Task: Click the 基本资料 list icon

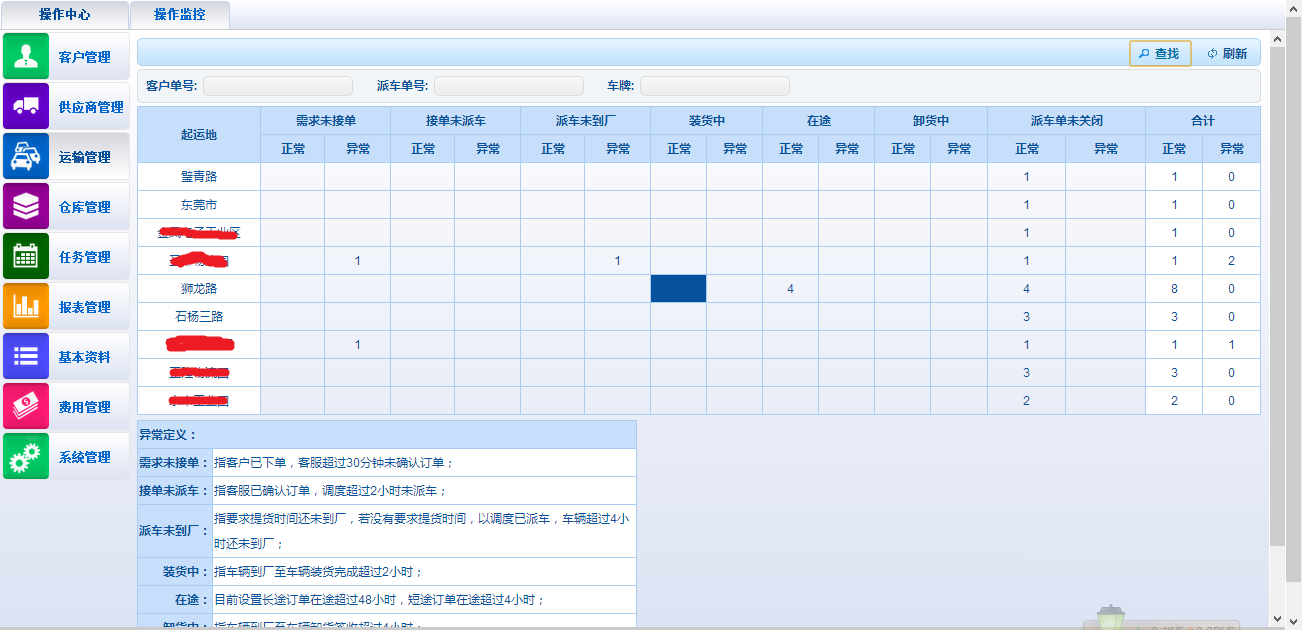Action: [x=26, y=356]
